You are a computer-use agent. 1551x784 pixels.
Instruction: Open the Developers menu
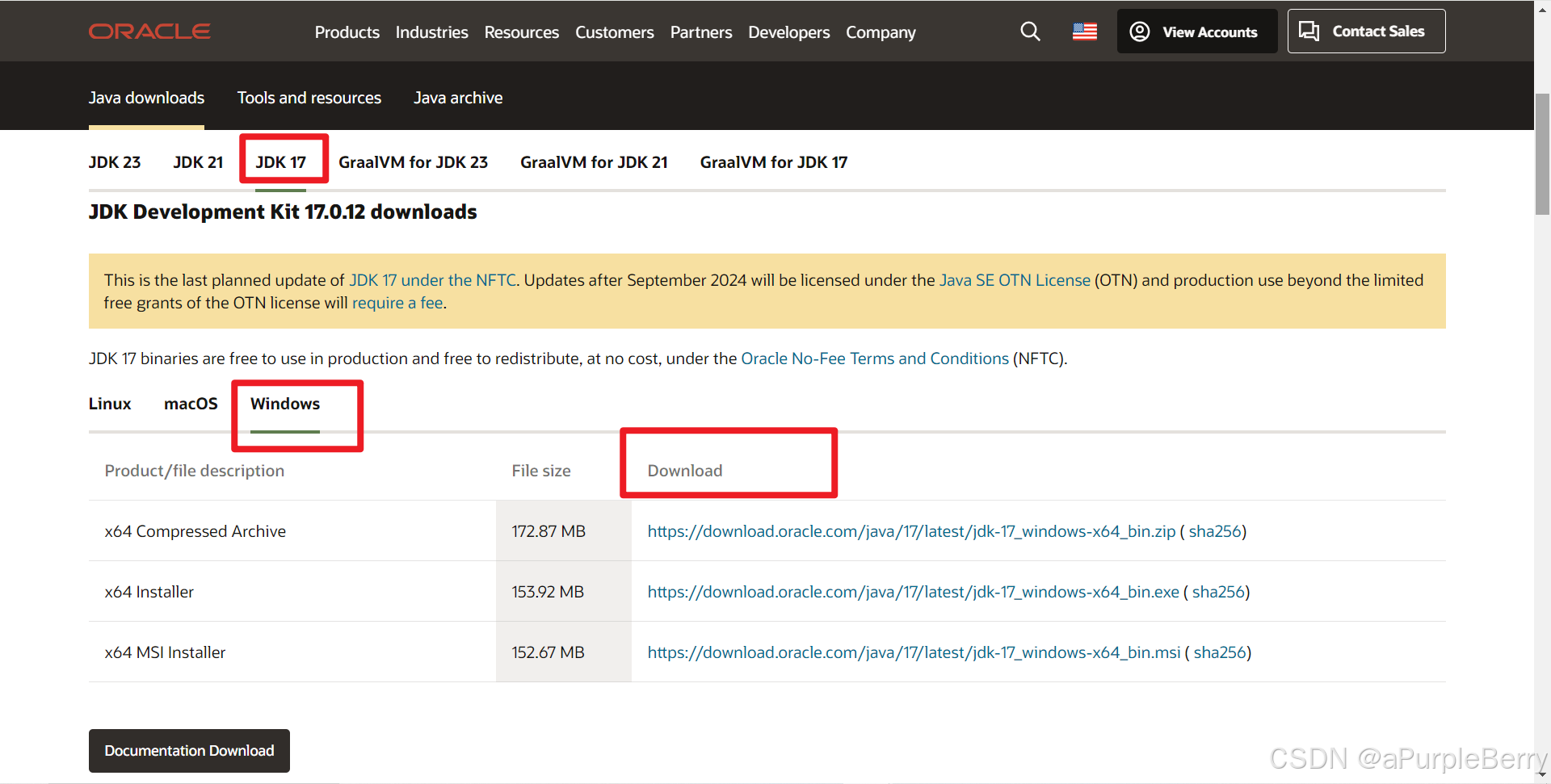click(789, 32)
